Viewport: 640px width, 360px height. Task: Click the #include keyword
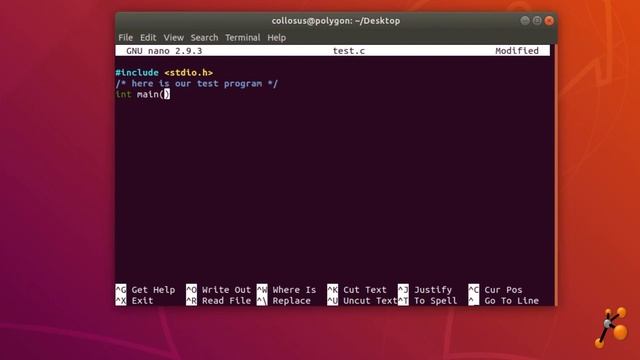(137, 73)
